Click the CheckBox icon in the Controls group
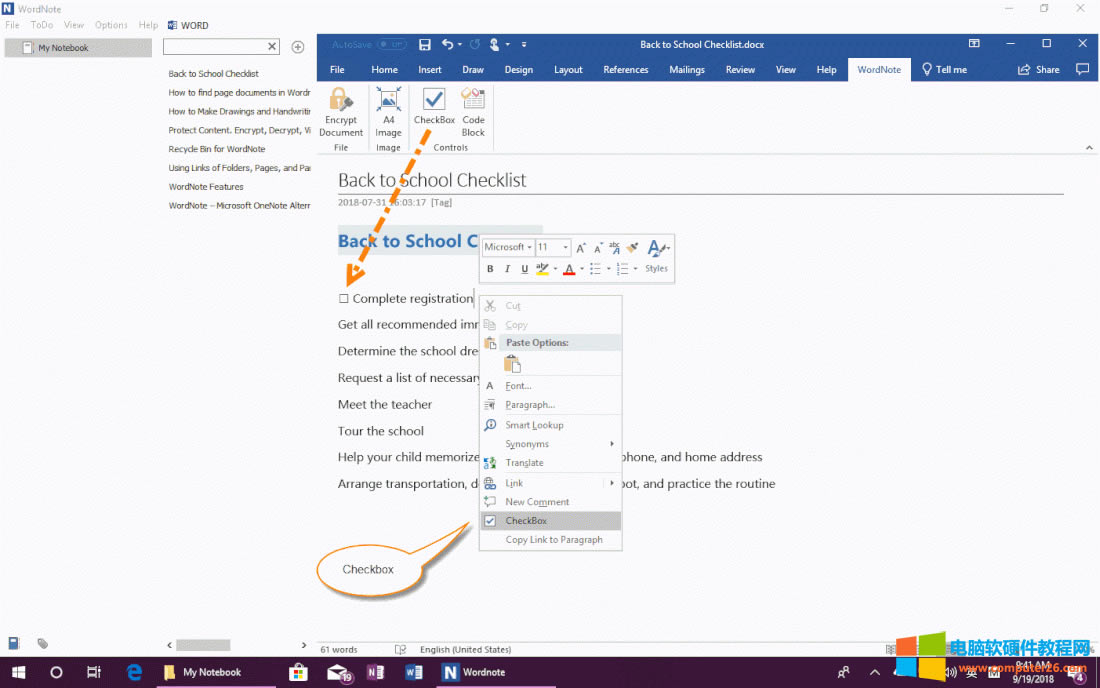This screenshot has height=688, width=1100. 434,101
